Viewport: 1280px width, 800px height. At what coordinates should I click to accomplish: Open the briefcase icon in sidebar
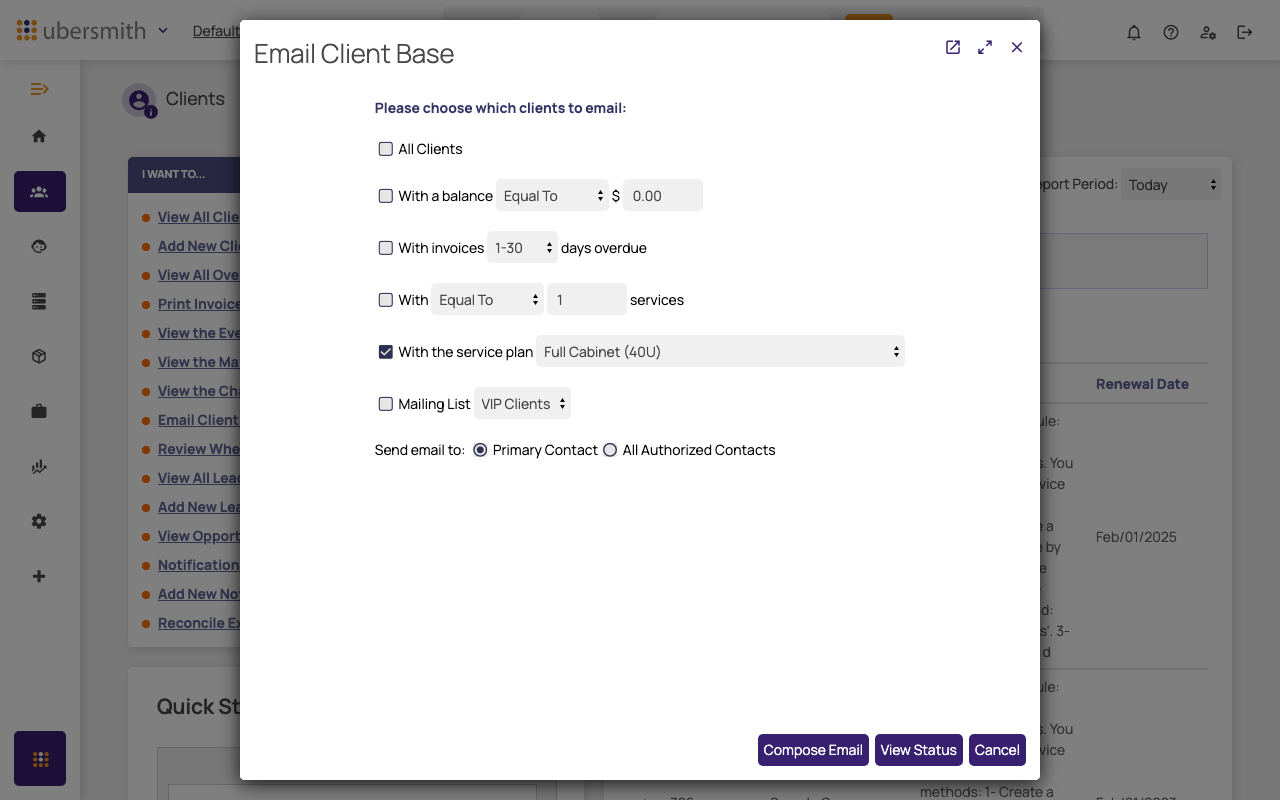(39, 411)
